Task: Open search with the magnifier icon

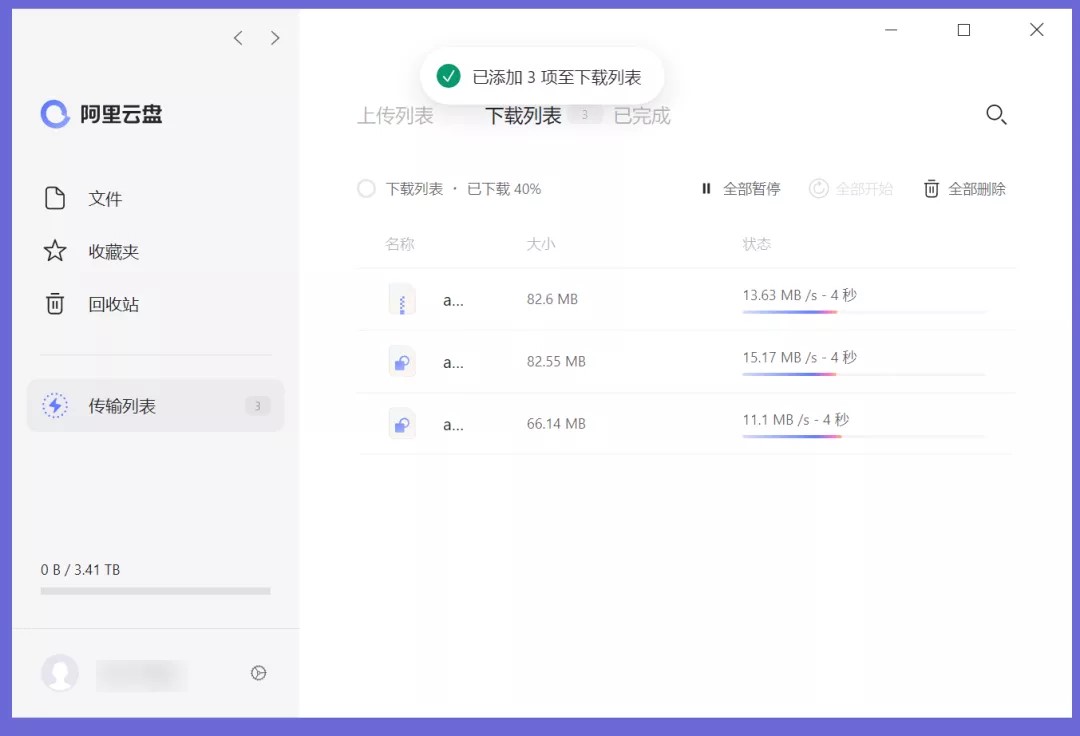Action: pos(996,115)
